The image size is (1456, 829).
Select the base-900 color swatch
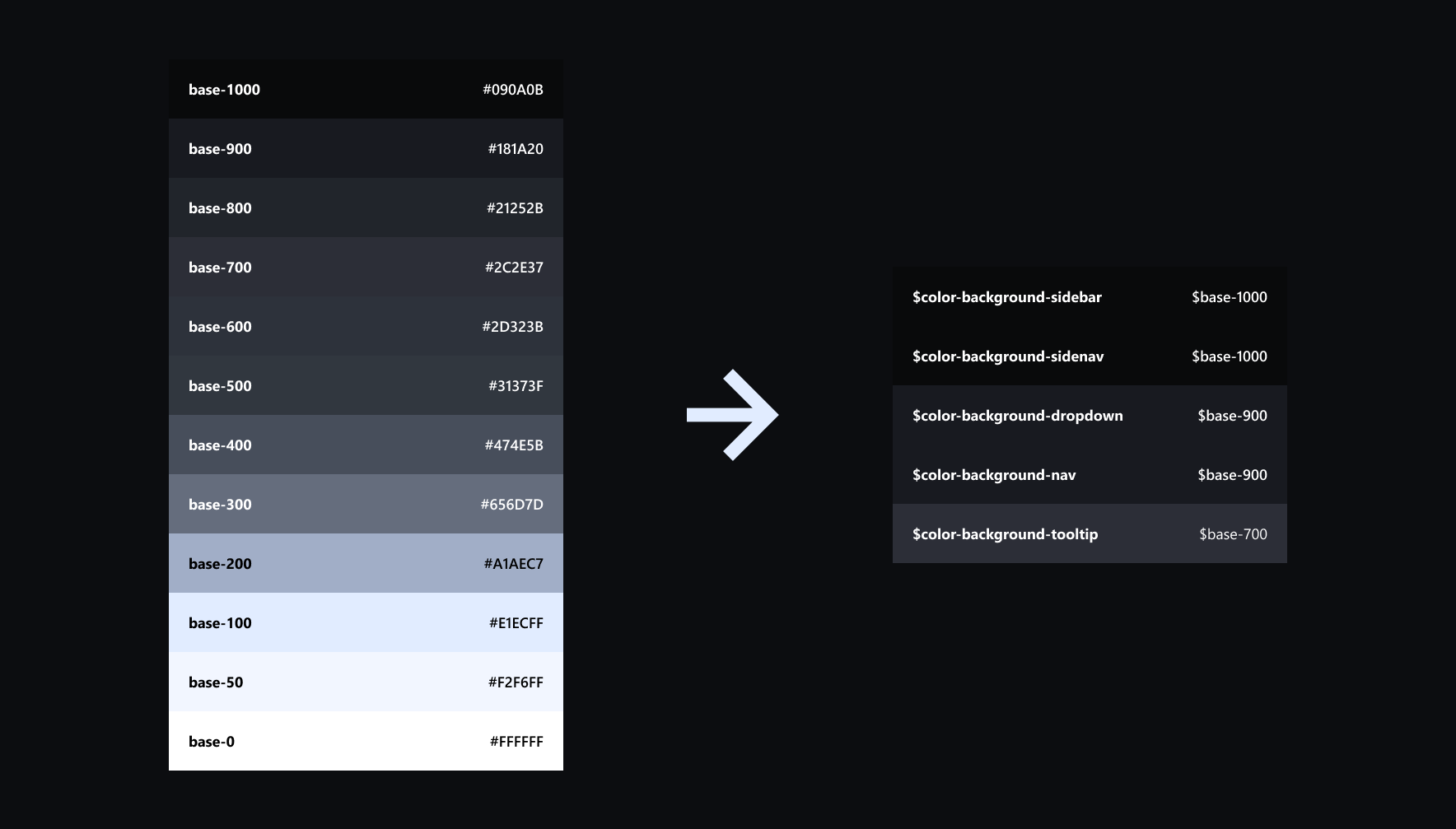(x=365, y=148)
